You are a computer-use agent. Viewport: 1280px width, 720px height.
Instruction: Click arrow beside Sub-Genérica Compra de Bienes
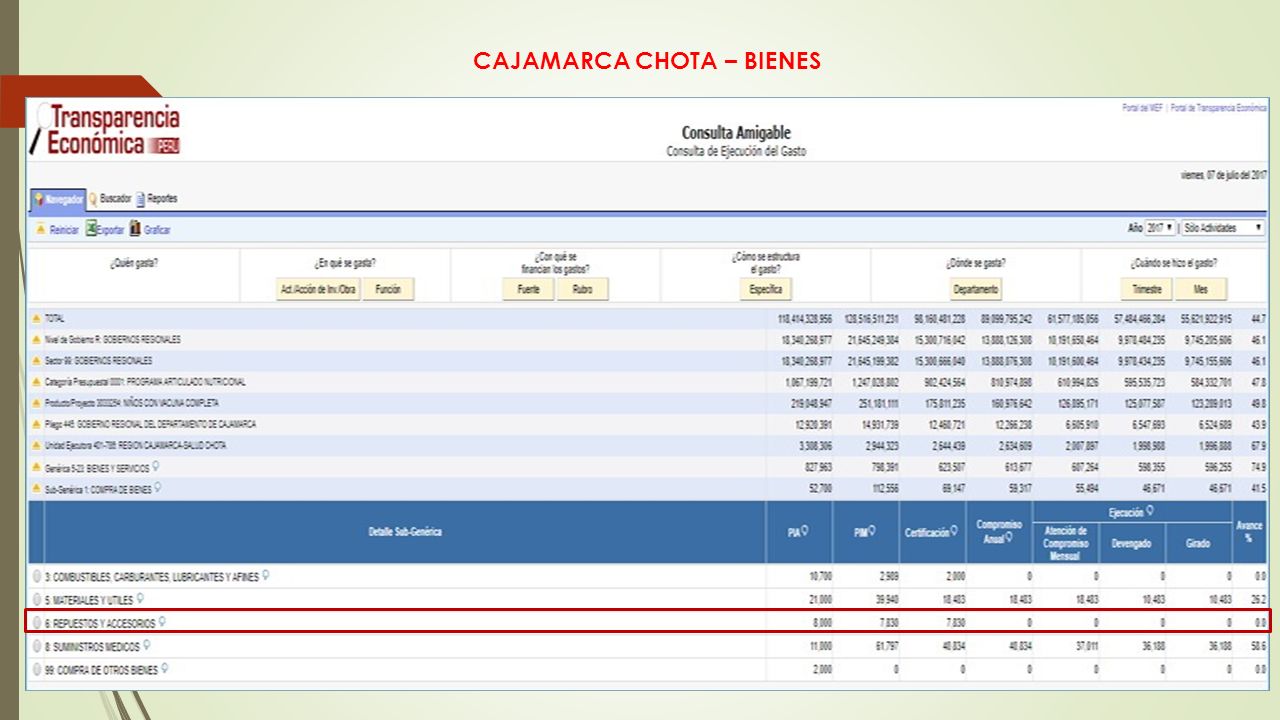click(37, 489)
